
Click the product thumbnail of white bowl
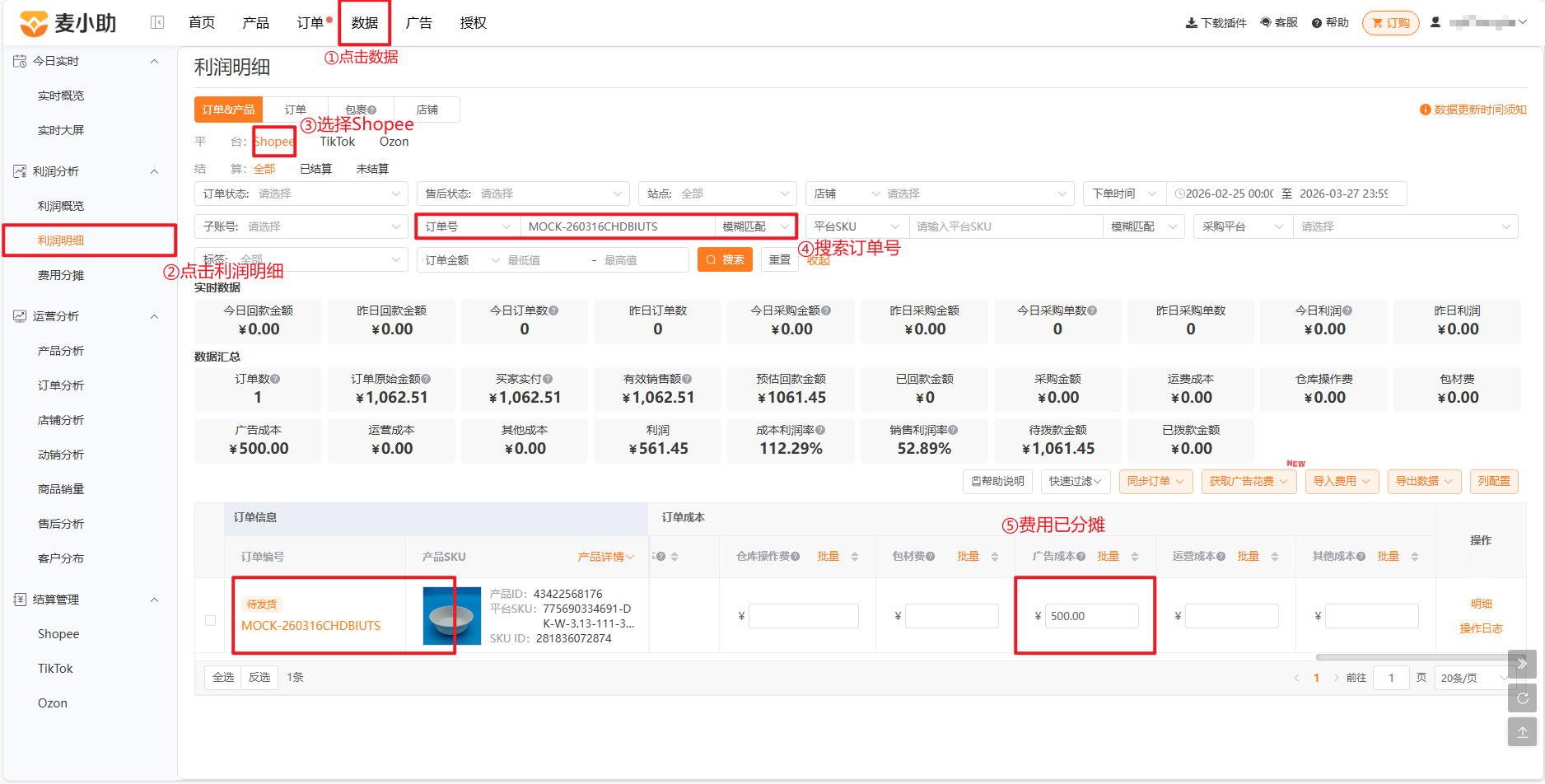451,616
